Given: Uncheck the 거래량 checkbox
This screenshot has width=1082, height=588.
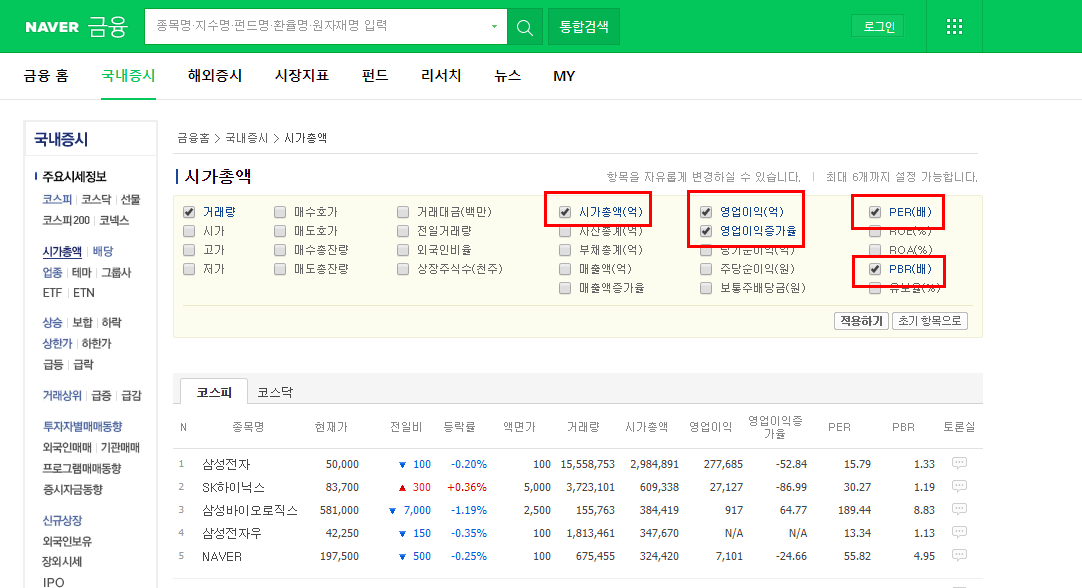Looking at the screenshot, I should pos(189,212).
